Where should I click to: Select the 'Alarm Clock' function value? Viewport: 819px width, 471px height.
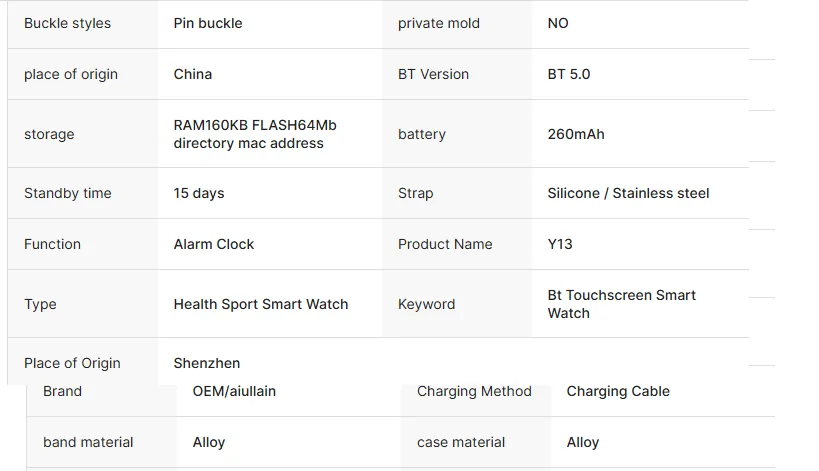(214, 244)
